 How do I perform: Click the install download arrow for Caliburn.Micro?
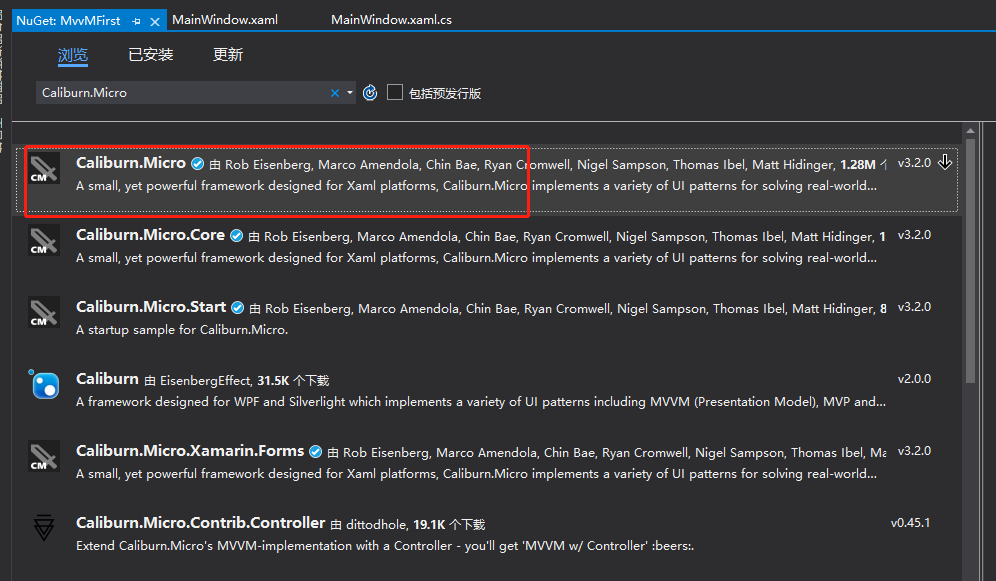click(x=945, y=163)
